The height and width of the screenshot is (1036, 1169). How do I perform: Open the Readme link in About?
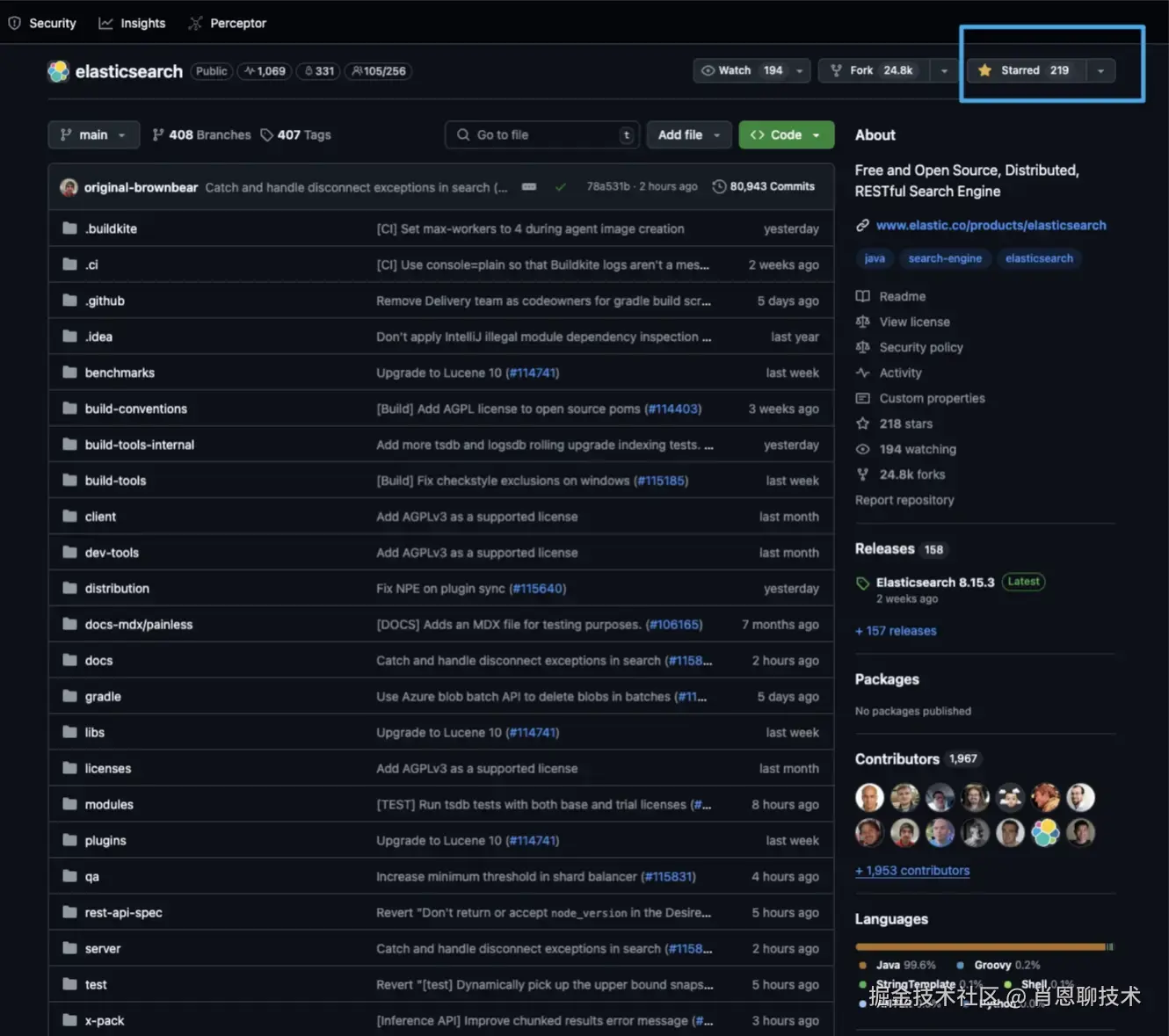890,297
